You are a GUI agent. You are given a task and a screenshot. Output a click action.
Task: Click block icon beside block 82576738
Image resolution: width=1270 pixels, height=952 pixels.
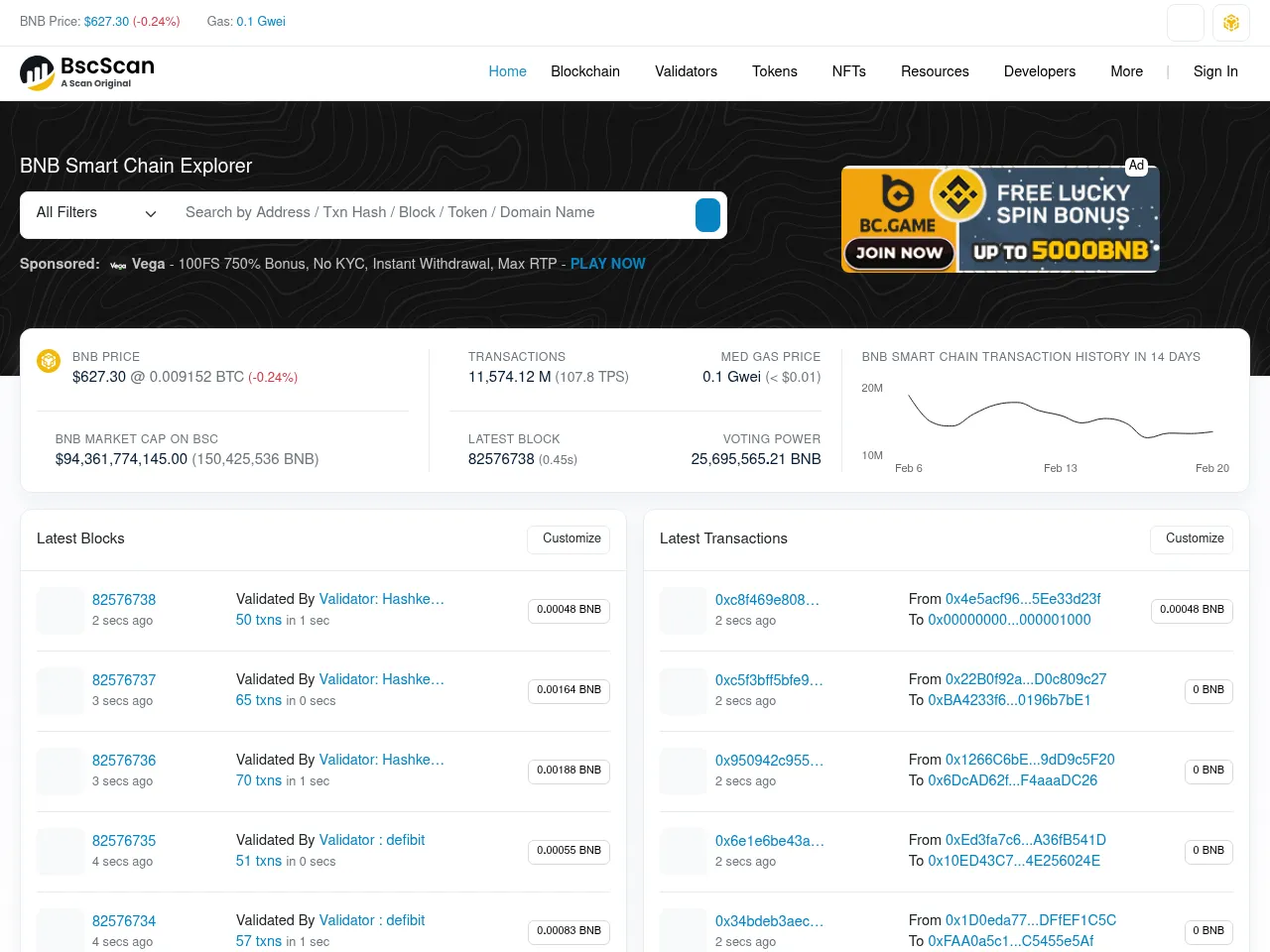(x=60, y=610)
